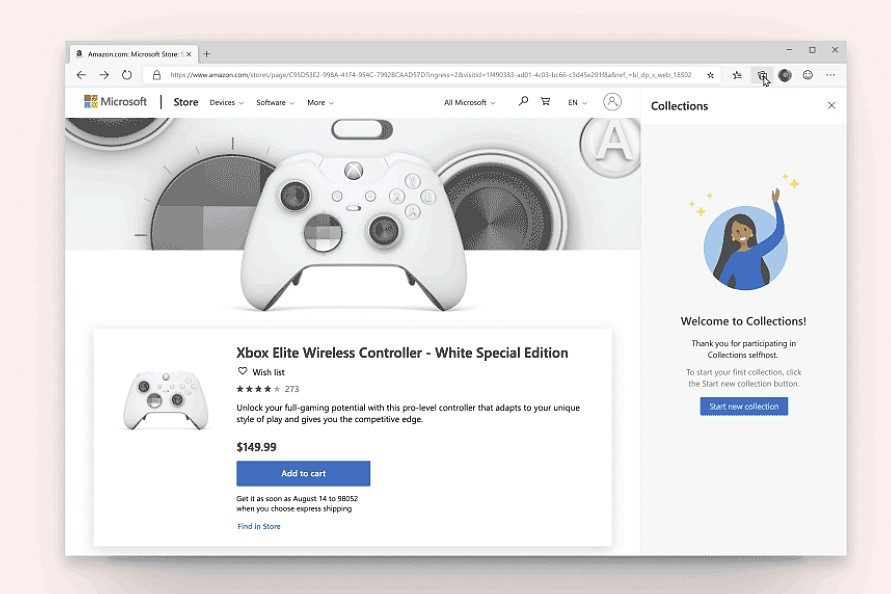This screenshot has height=594, width=891.
Task: Click the Forward navigation arrow
Action: [104, 75]
